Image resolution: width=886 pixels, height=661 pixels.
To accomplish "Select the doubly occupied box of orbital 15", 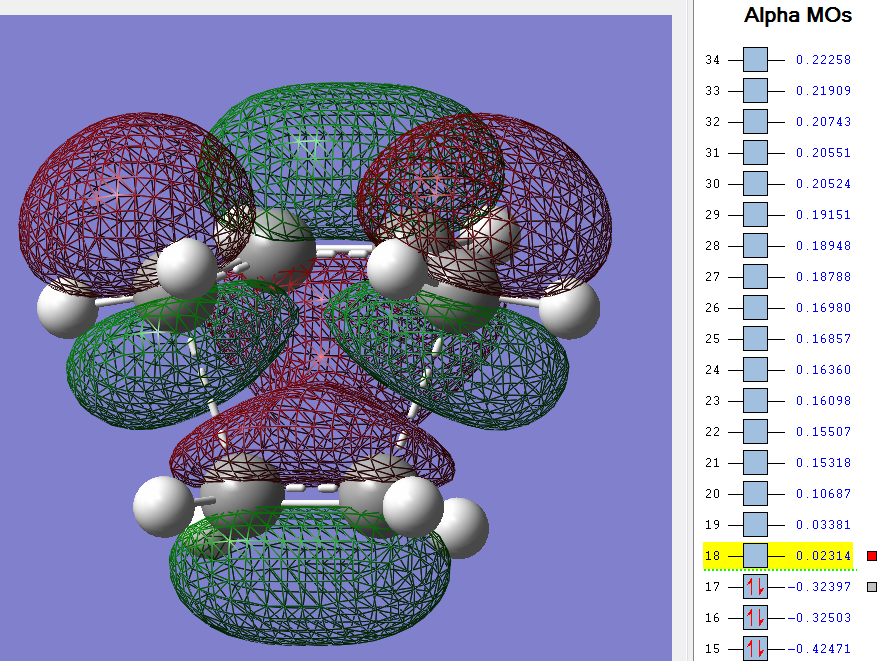I will tap(755, 649).
